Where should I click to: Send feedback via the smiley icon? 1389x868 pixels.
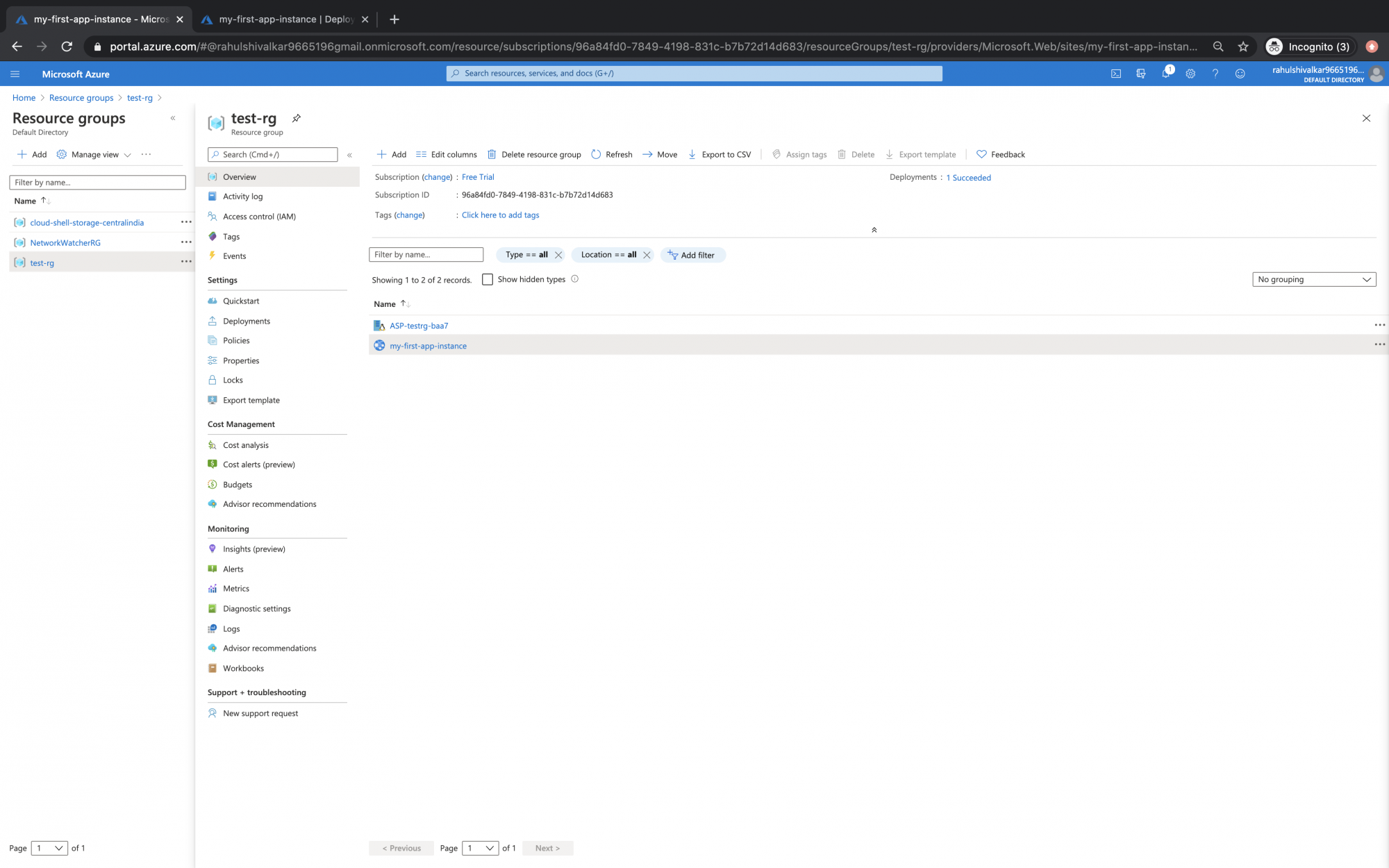[1240, 74]
